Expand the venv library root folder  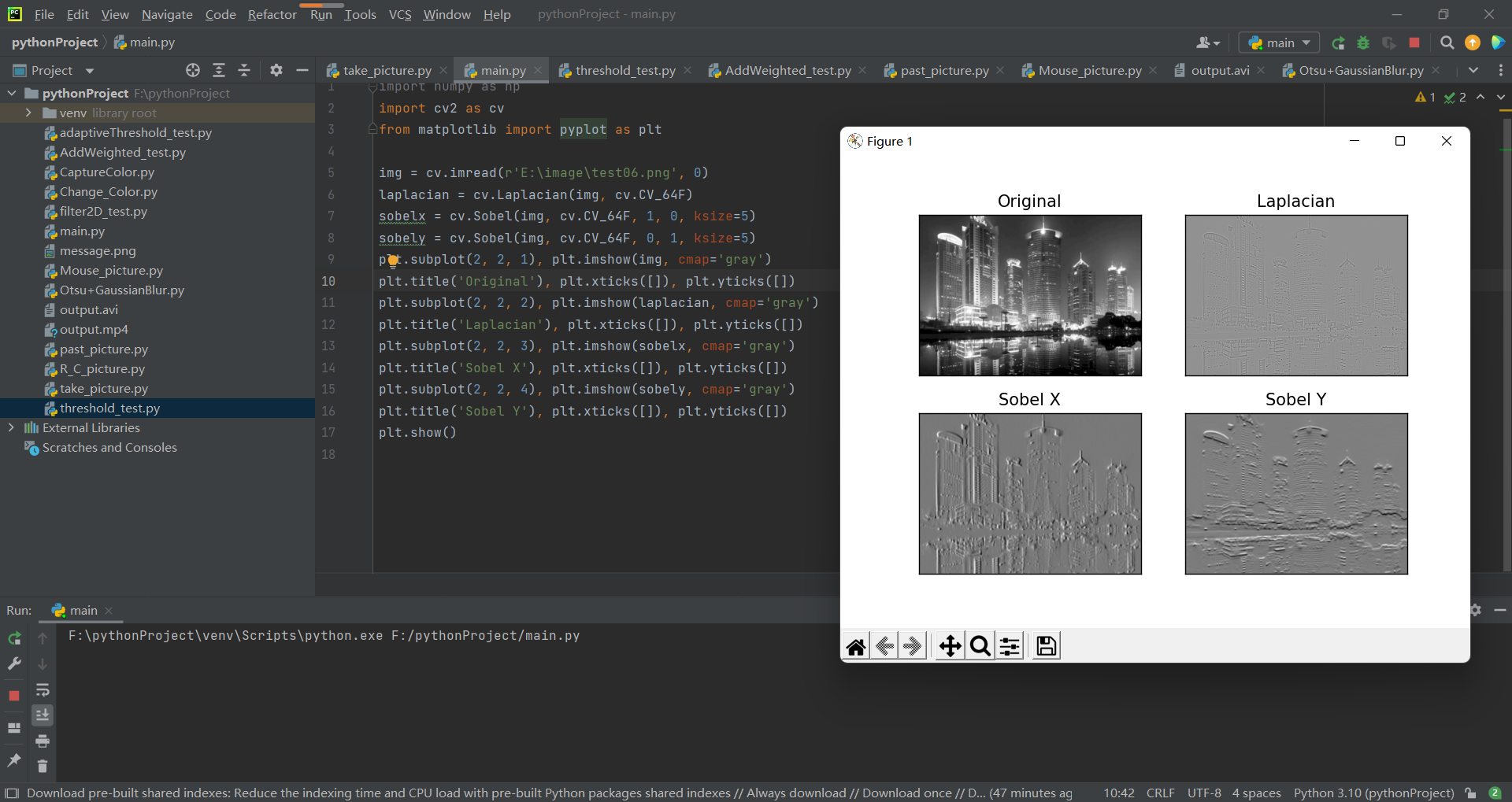[28, 113]
